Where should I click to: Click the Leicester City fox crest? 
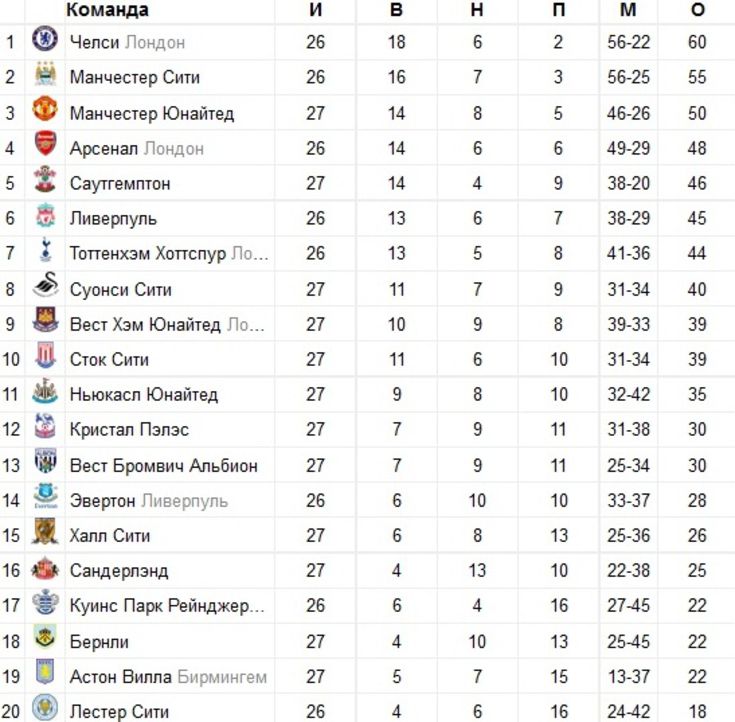point(45,708)
